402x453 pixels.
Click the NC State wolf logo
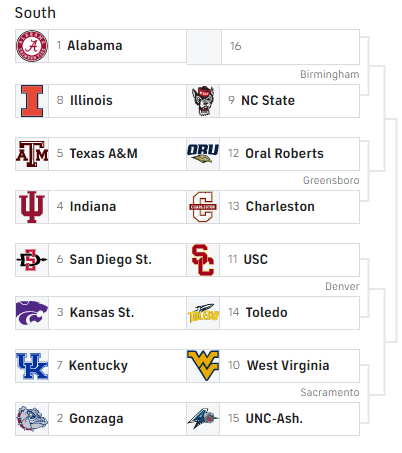pyautogui.click(x=203, y=101)
